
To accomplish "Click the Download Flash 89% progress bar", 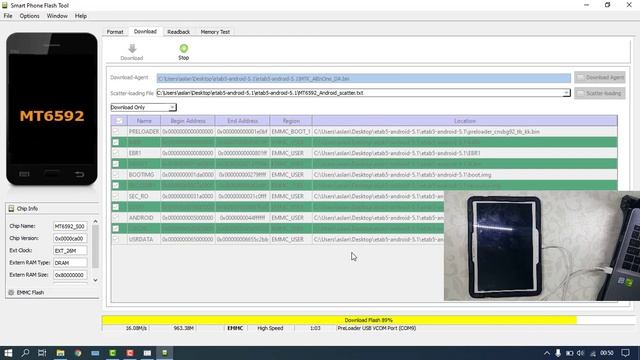I will (369, 320).
